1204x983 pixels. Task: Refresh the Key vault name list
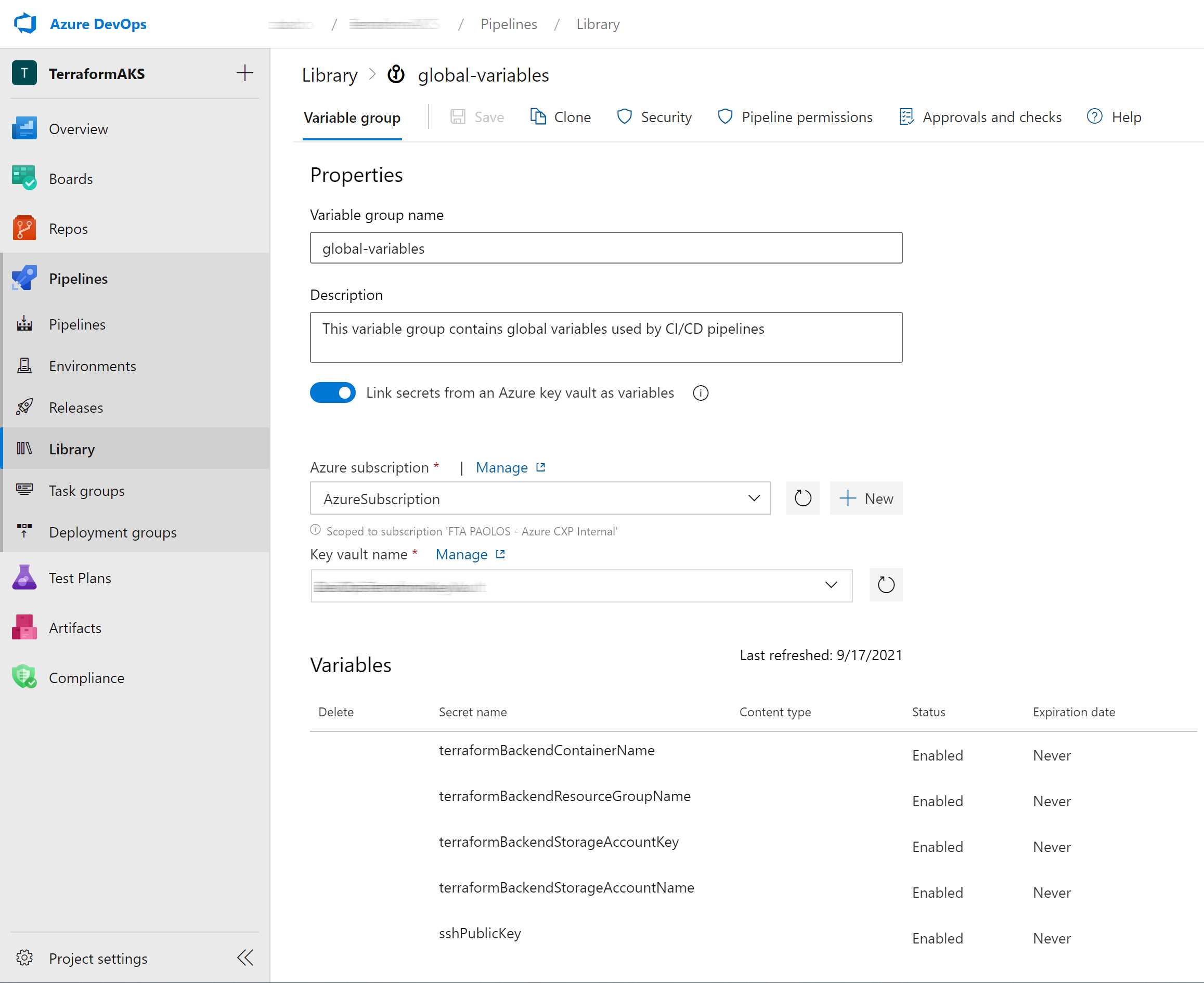click(x=886, y=585)
